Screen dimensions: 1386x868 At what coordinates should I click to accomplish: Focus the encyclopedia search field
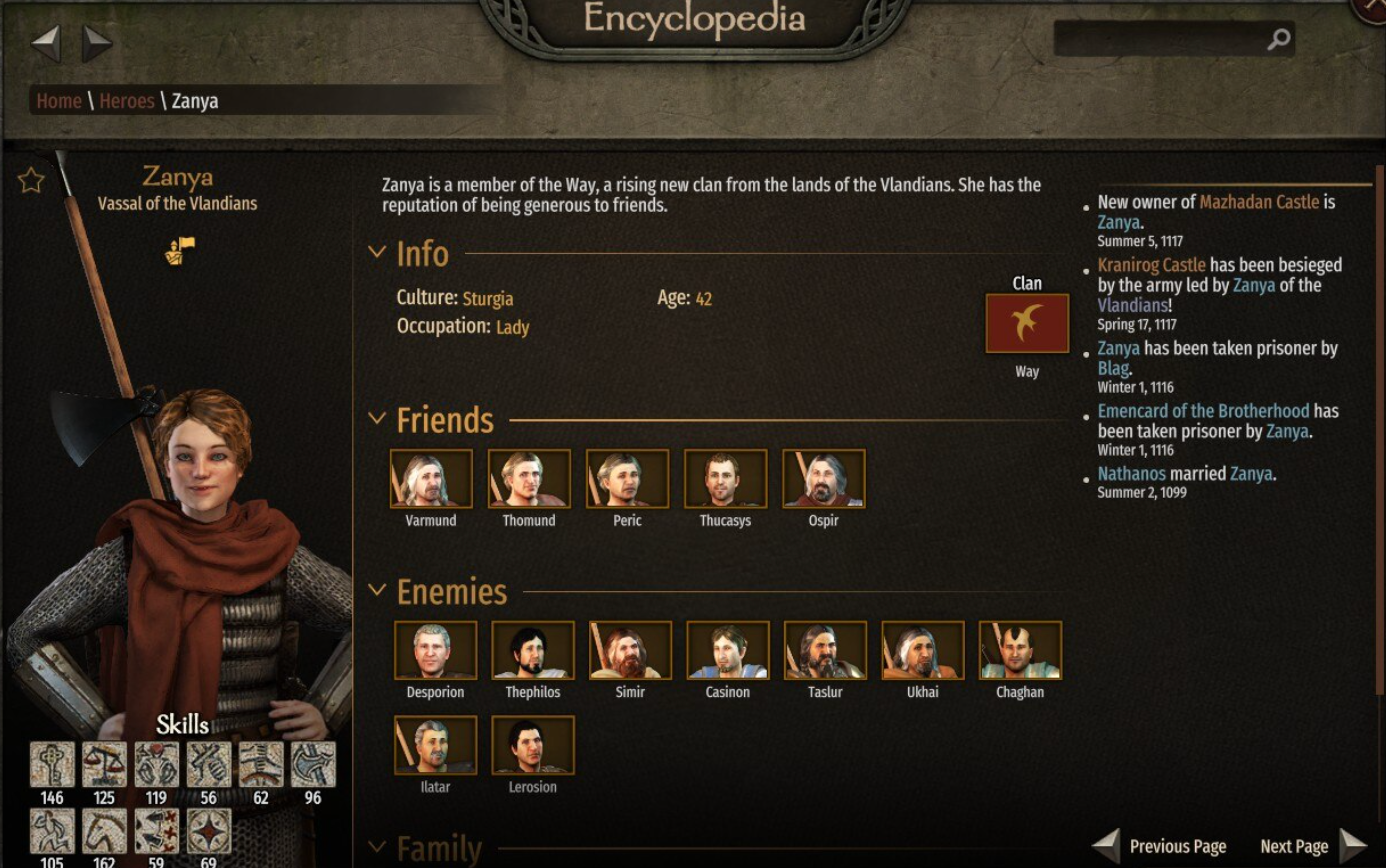[1160, 39]
